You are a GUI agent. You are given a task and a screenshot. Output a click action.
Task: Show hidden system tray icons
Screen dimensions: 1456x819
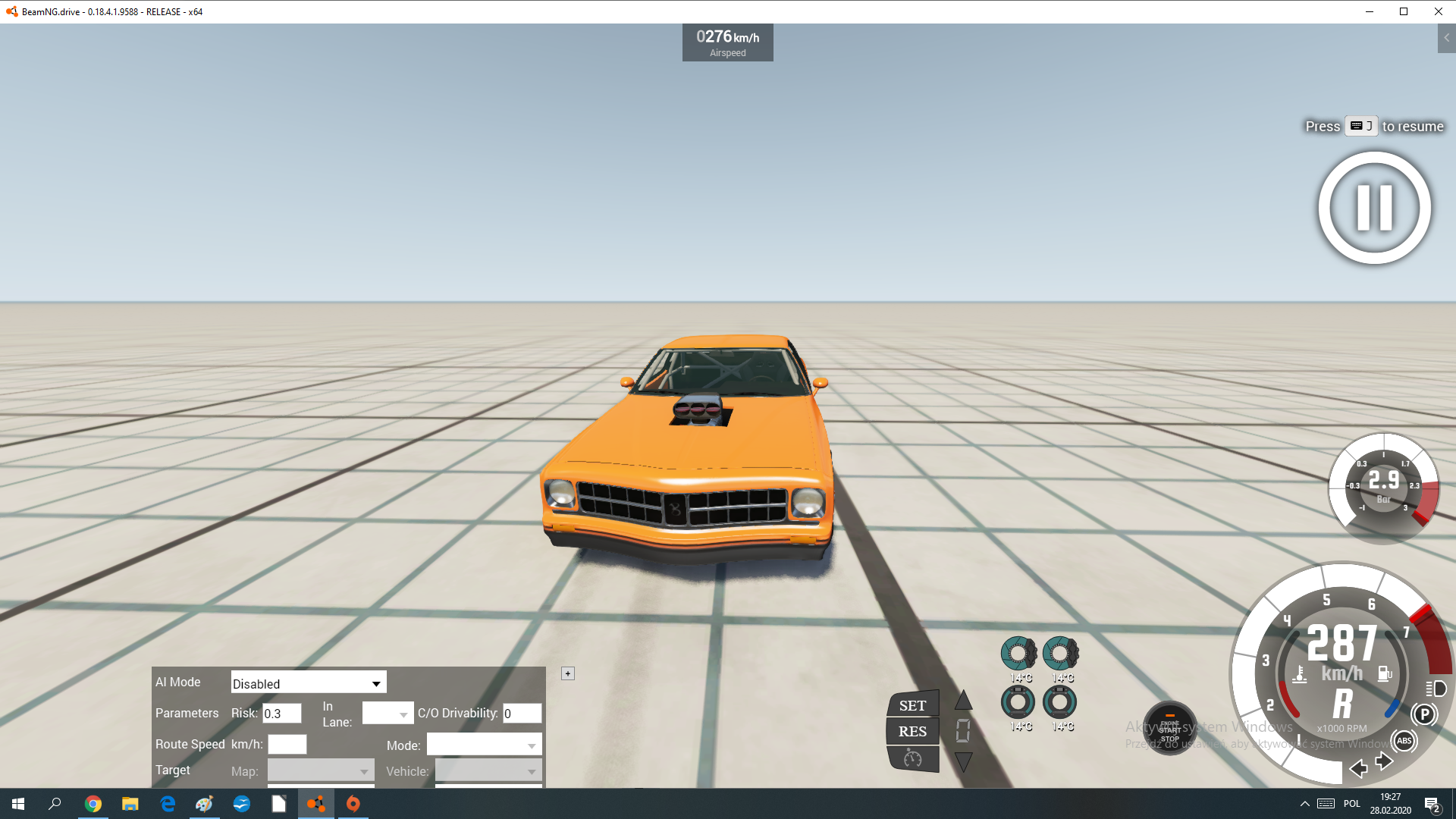(1304, 804)
